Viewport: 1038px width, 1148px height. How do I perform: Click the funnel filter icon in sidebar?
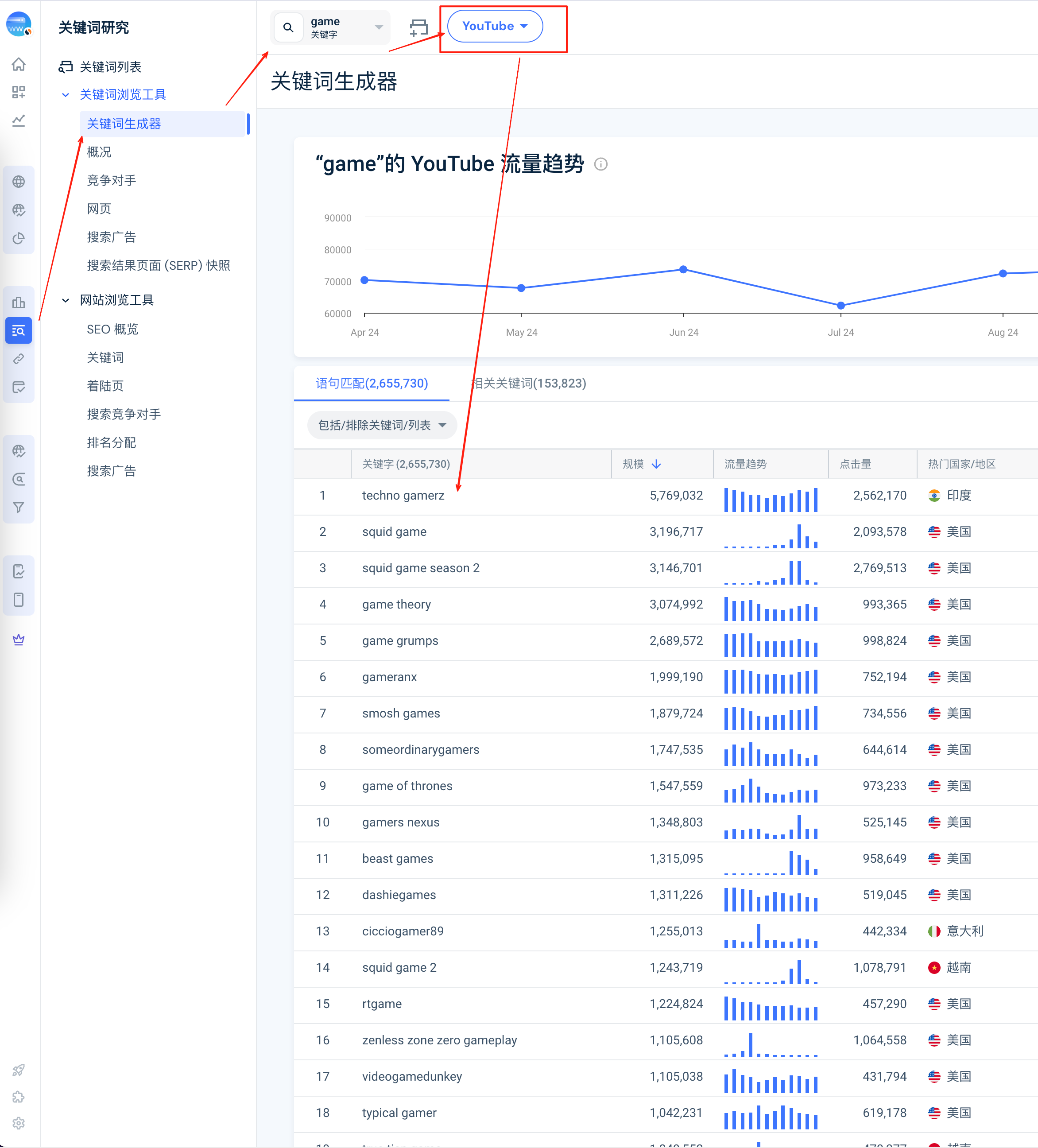click(x=19, y=507)
